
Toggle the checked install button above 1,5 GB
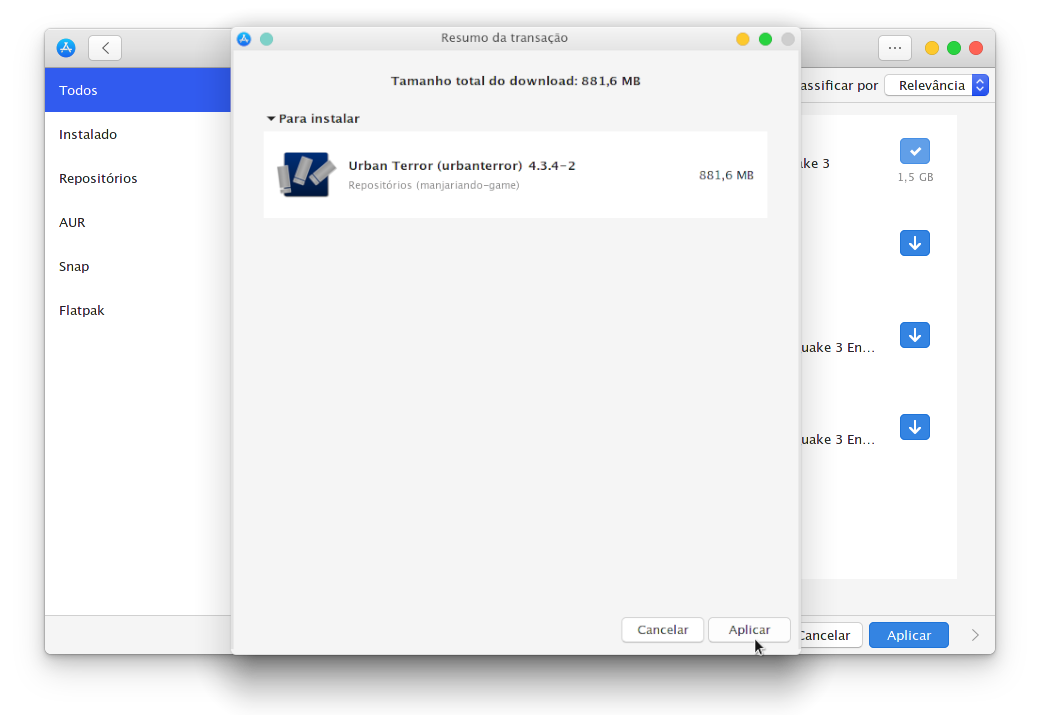click(914, 151)
